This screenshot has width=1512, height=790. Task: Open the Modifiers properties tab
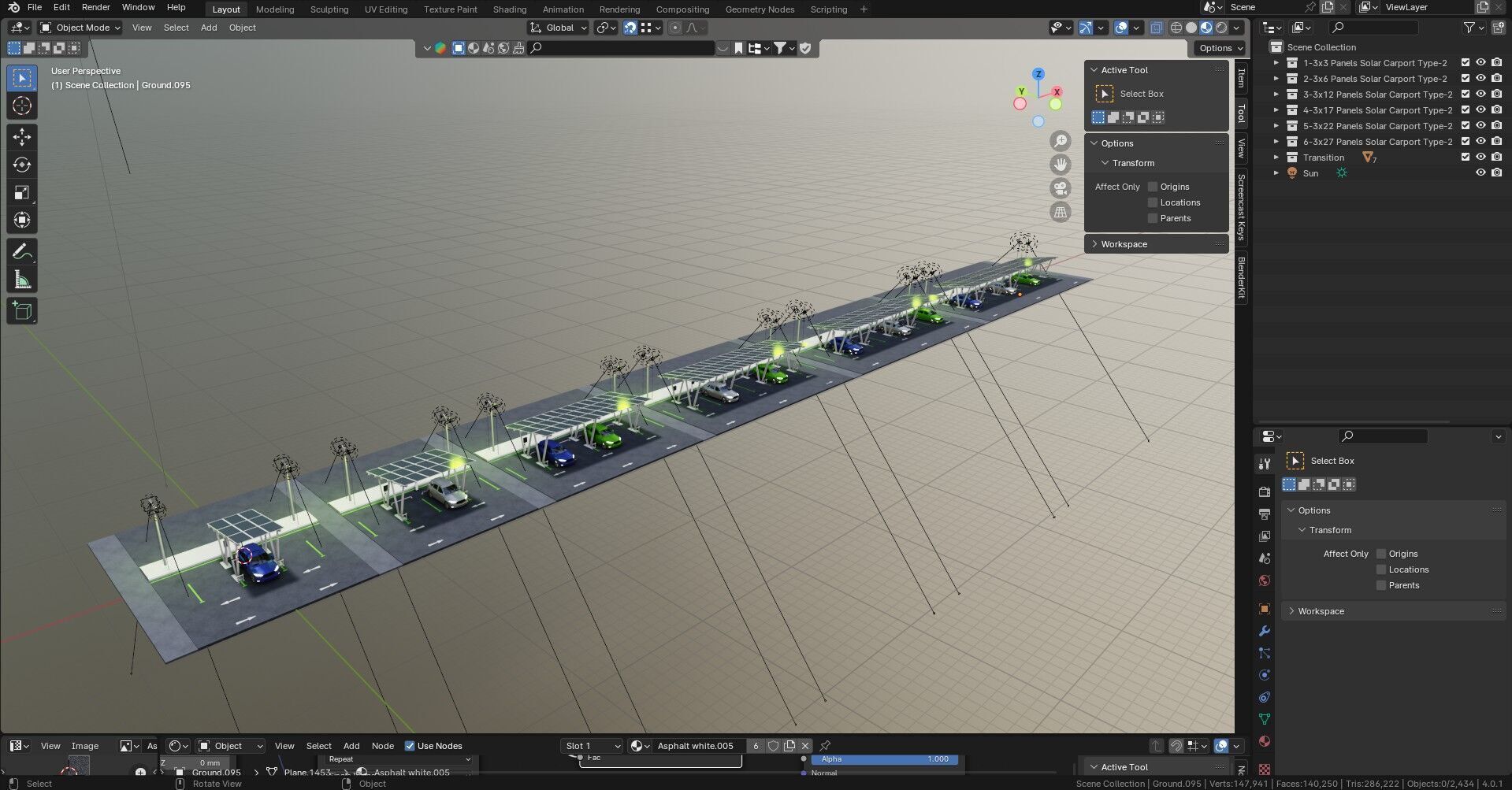[1265, 631]
